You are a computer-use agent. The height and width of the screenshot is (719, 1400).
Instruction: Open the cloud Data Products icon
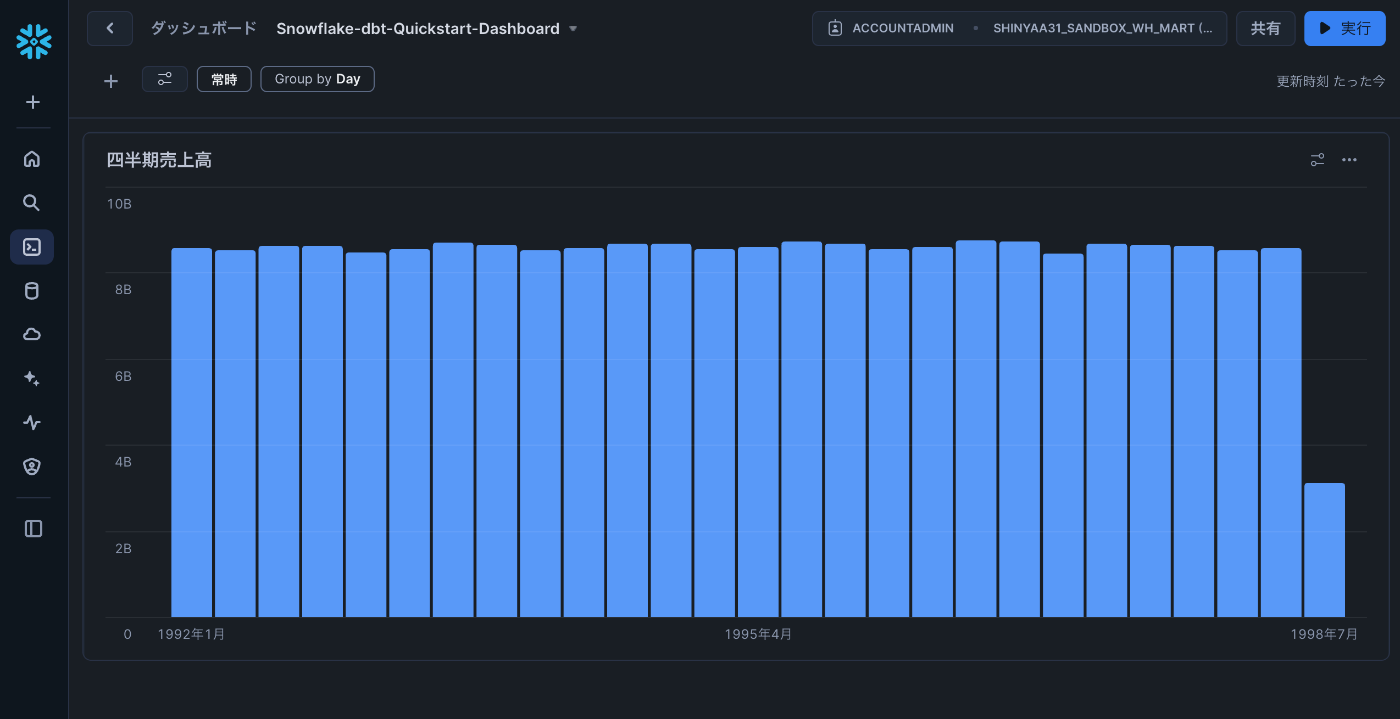point(32,334)
